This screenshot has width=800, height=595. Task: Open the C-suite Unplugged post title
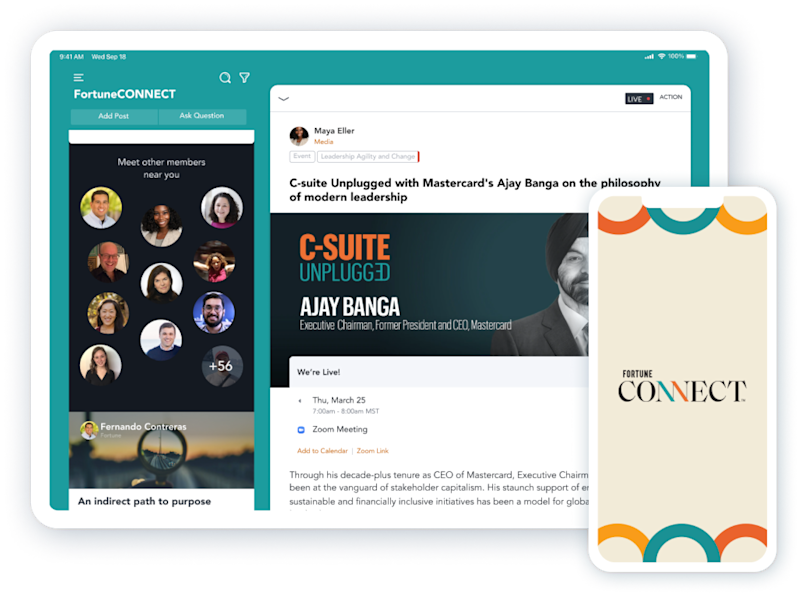[474, 190]
